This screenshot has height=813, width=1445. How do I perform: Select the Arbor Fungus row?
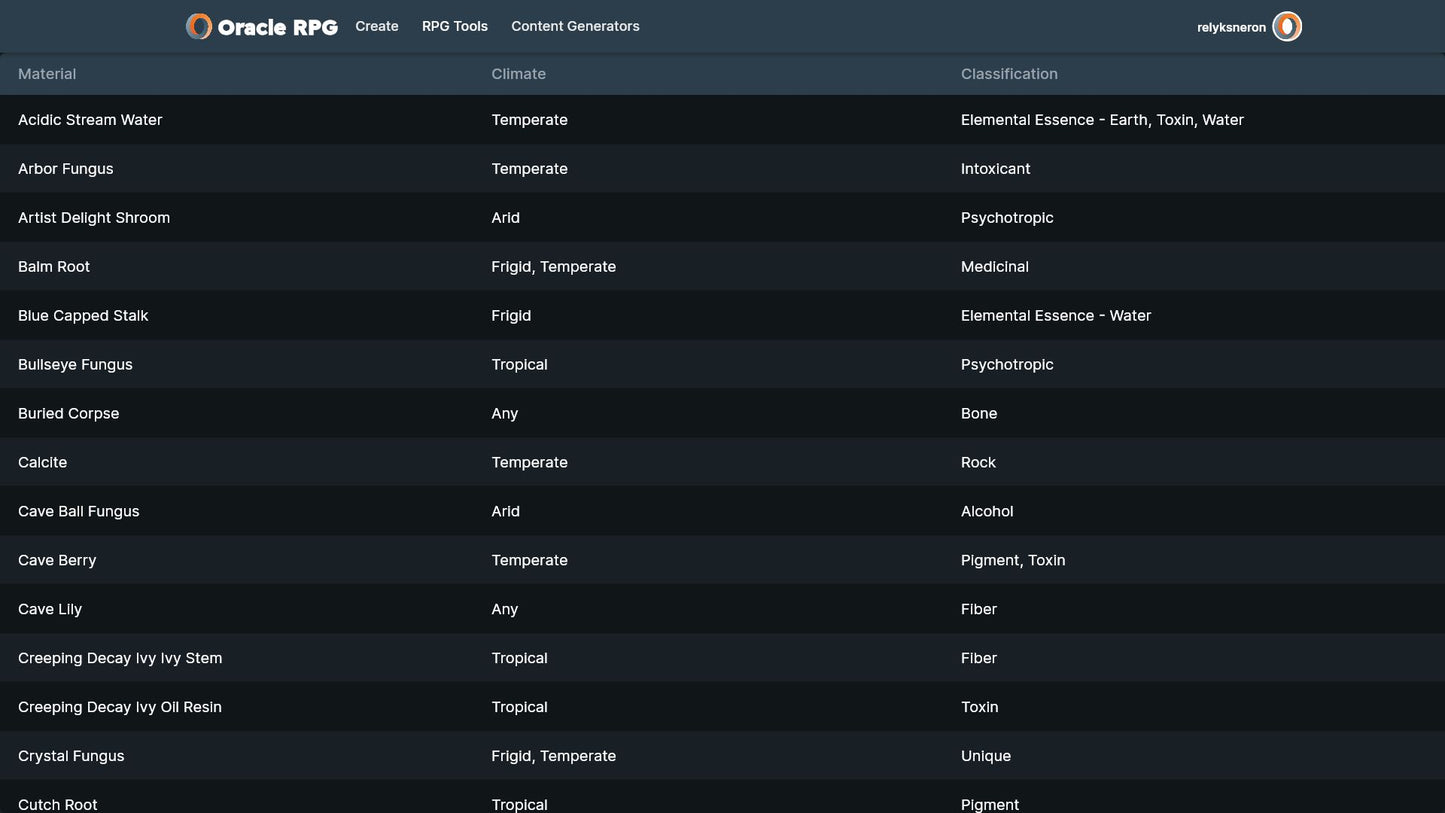pos(66,169)
